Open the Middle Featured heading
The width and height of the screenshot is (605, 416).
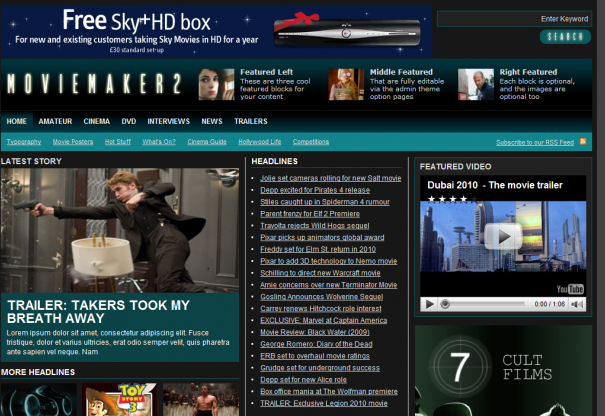click(x=401, y=72)
